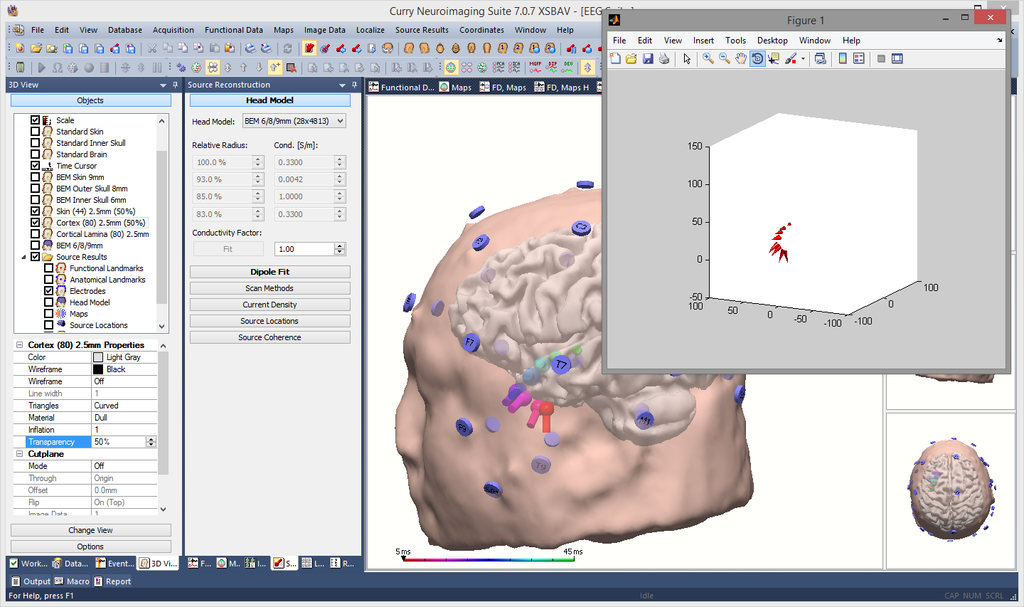Collapse the Source Results tree folder
The height and width of the screenshot is (607, 1024).
click(x=23, y=257)
